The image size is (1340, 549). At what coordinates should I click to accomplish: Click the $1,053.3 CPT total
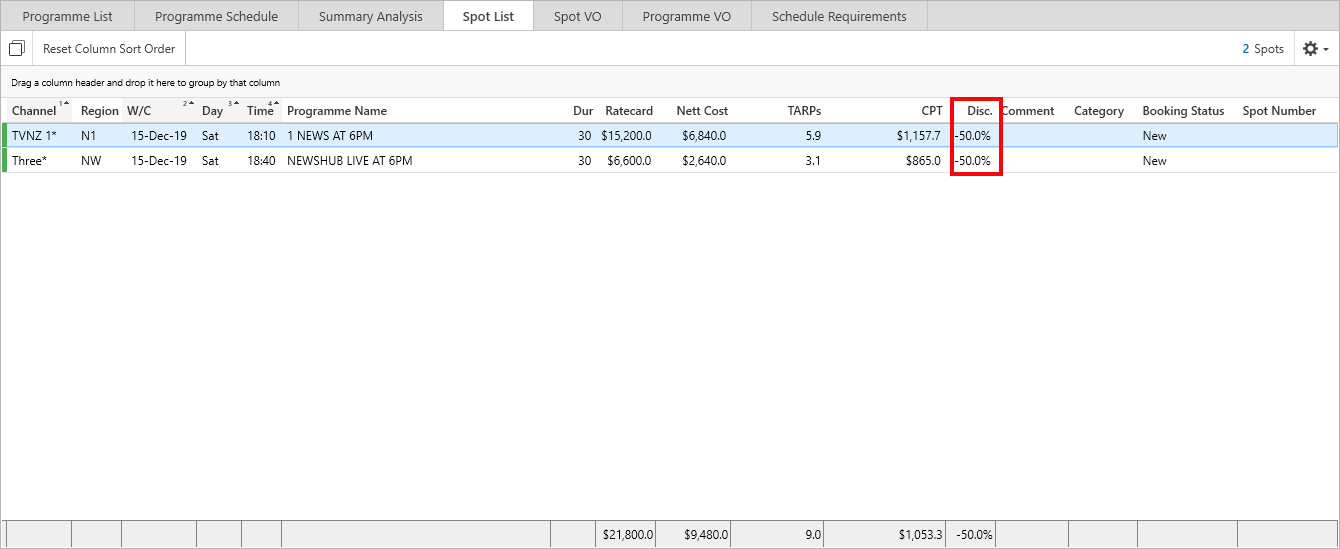[920, 535]
